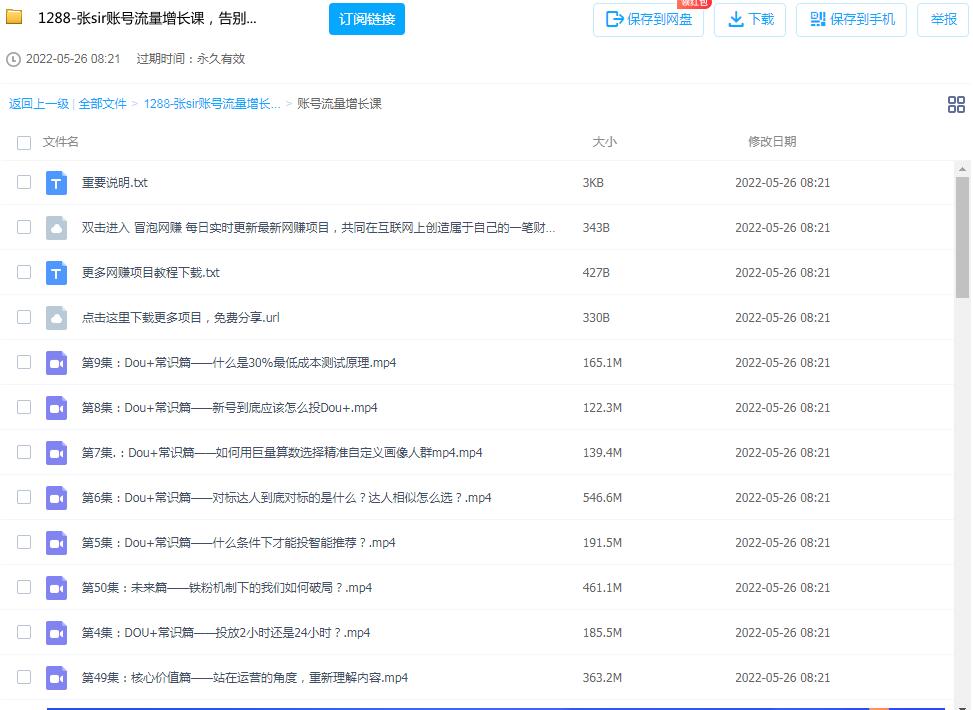Click the icon for 双击进入 冒泡网赚 file
973x710 pixels.
[56, 228]
